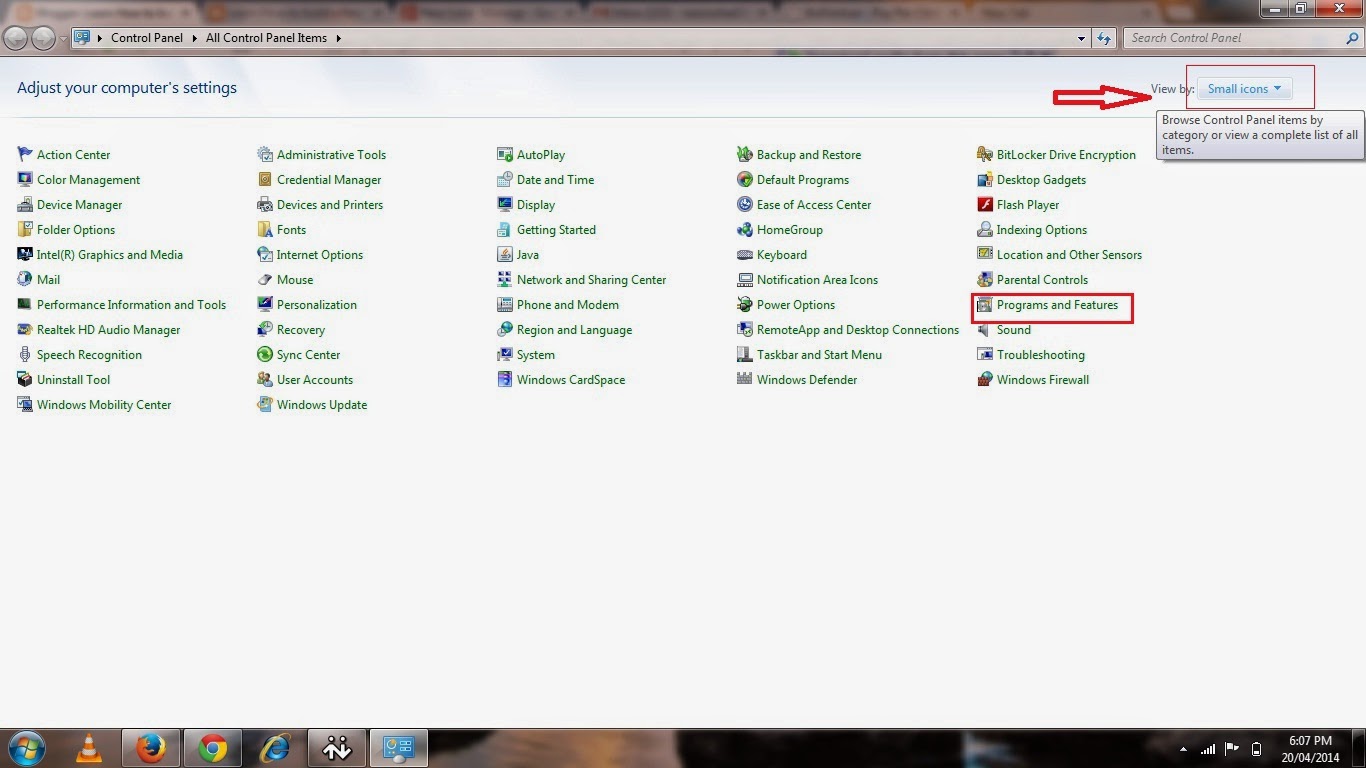The image size is (1366, 768).
Task: Click the Color Management icon
Action: coord(25,179)
